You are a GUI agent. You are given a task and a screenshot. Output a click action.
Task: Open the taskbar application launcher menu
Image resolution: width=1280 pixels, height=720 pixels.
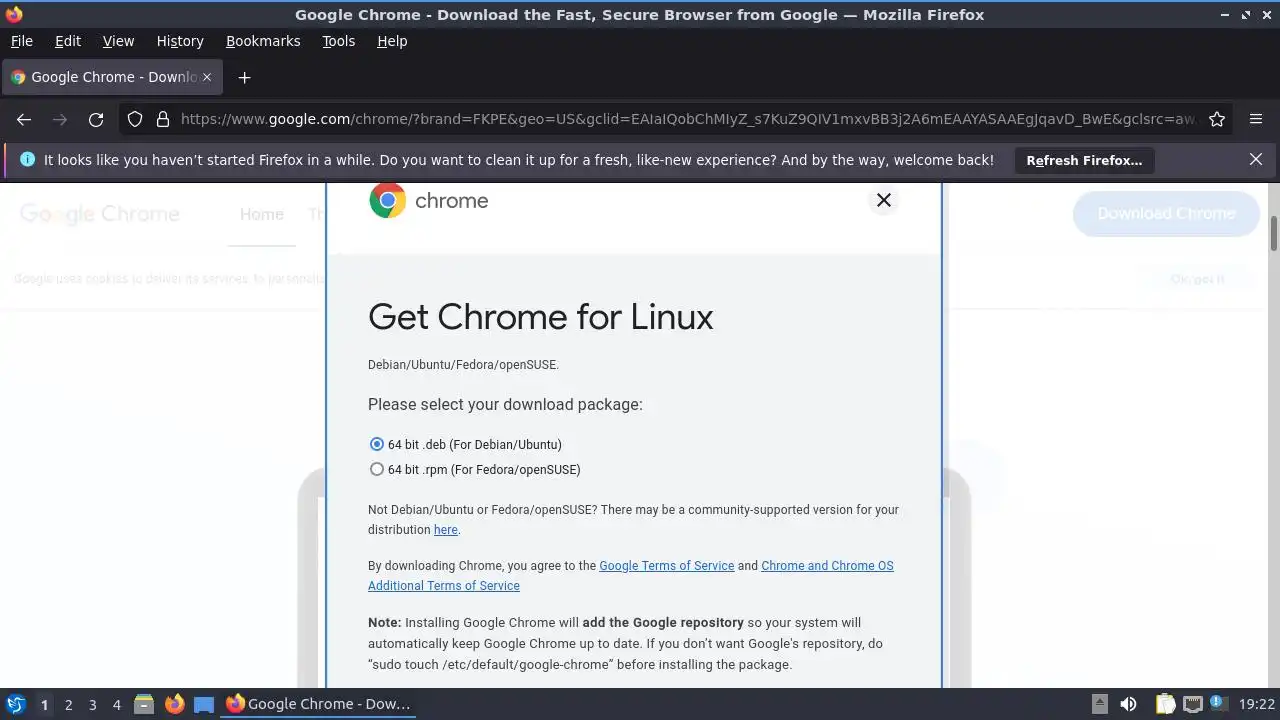[15, 704]
